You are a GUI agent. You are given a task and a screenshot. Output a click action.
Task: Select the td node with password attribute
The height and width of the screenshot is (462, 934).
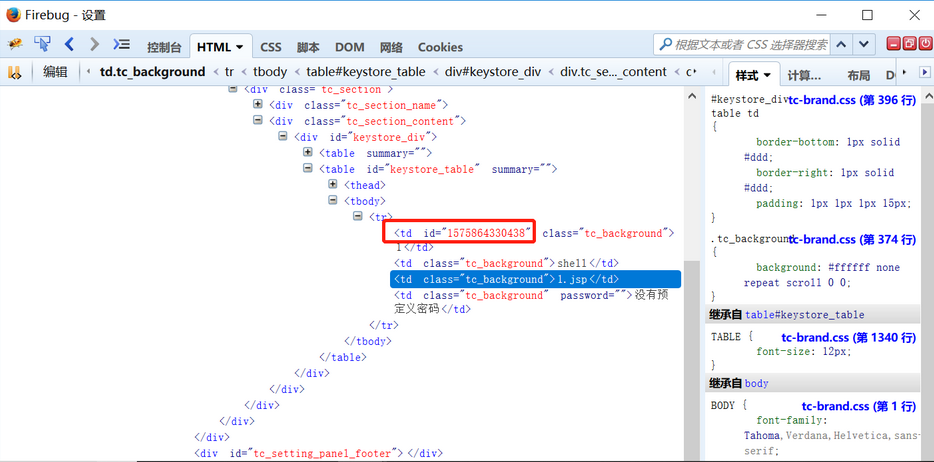531,302
